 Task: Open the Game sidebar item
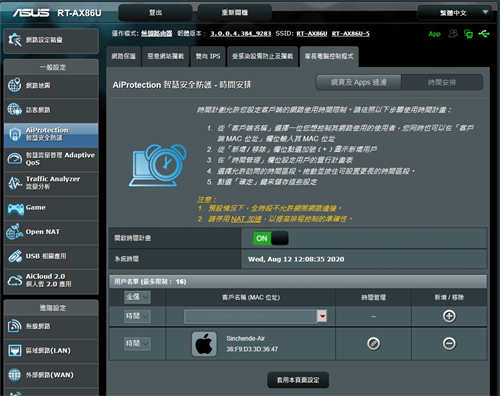51,208
